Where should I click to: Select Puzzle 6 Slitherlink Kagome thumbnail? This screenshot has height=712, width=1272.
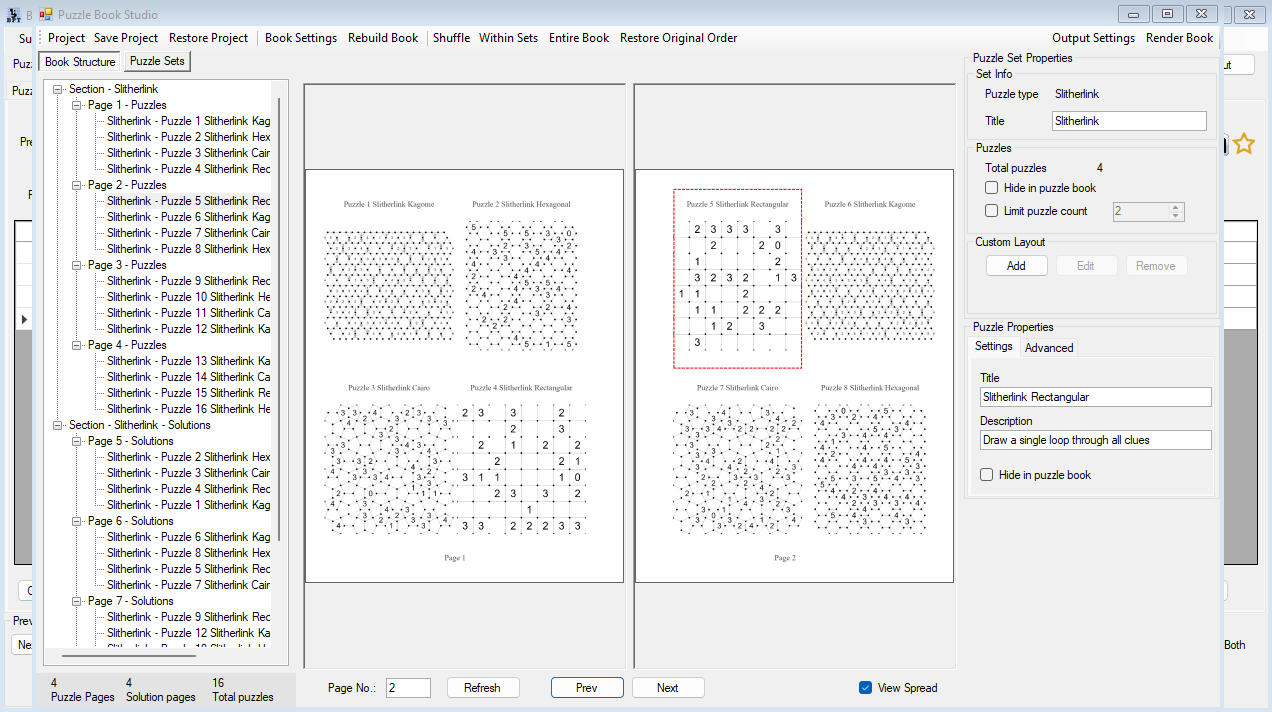(869, 279)
